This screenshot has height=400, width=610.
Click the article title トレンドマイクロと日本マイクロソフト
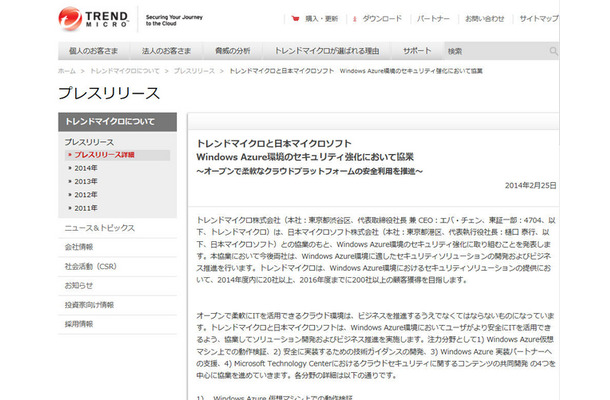coord(274,144)
